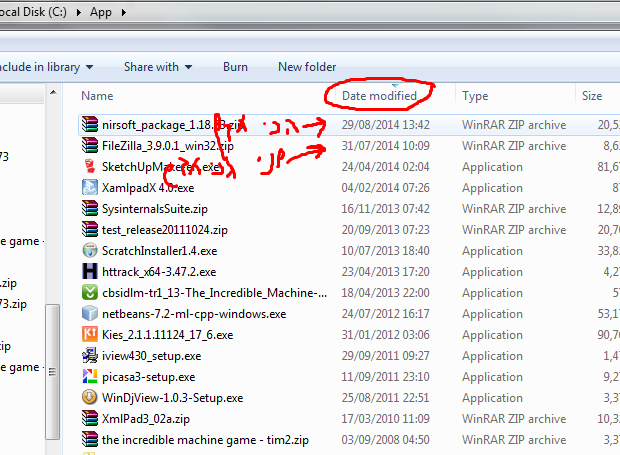Select the httrack_x64 application icon
620x455 pixels.
coord(90,272)
